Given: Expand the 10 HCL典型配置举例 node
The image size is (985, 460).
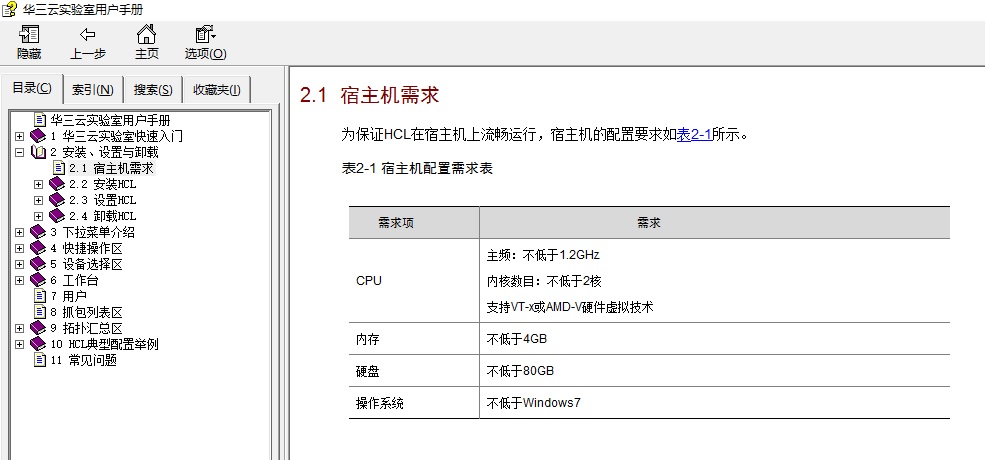Looking at the screenshot, I should click(x=19, y=344).
